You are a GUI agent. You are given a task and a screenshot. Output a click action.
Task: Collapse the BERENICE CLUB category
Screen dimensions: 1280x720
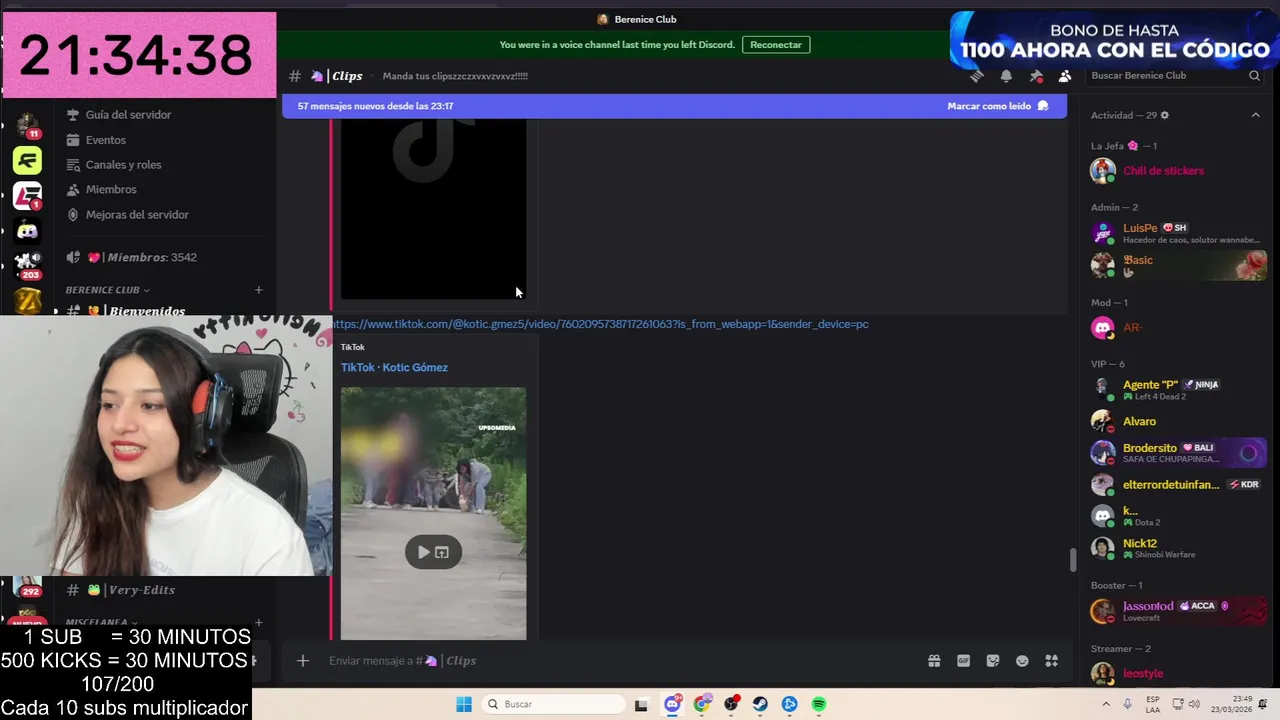[107, 290]
